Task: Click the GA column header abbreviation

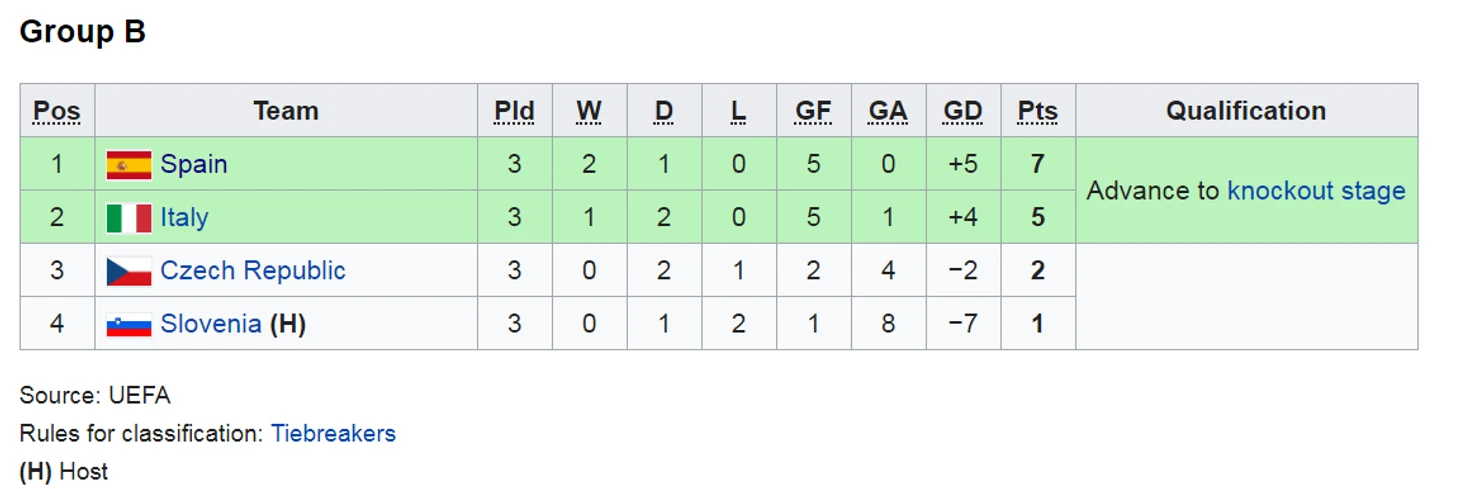Action: [x=888, y=111]
